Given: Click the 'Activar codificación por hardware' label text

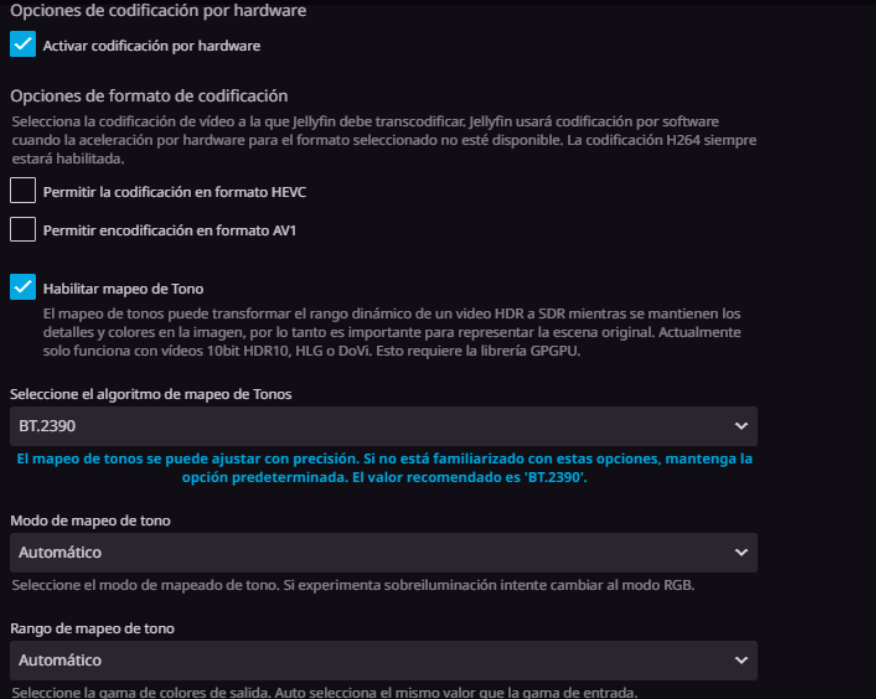Looking at the screenshot, I should pyautogui.click(x=151, y=46).
